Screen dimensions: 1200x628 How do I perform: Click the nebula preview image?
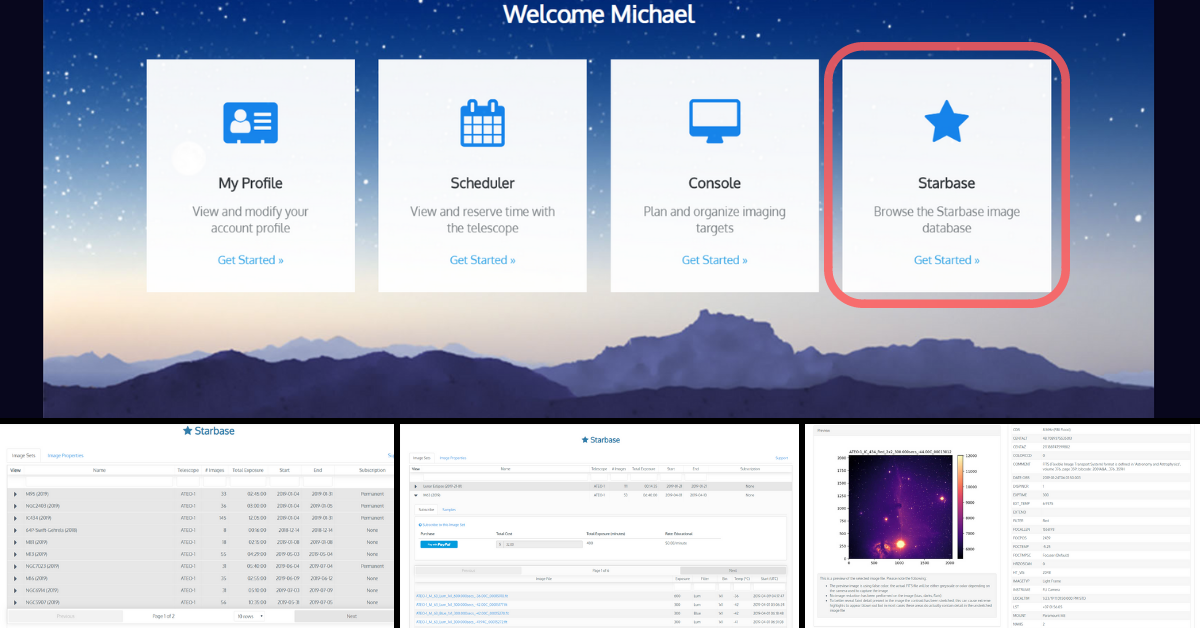[x=900, y=506]
